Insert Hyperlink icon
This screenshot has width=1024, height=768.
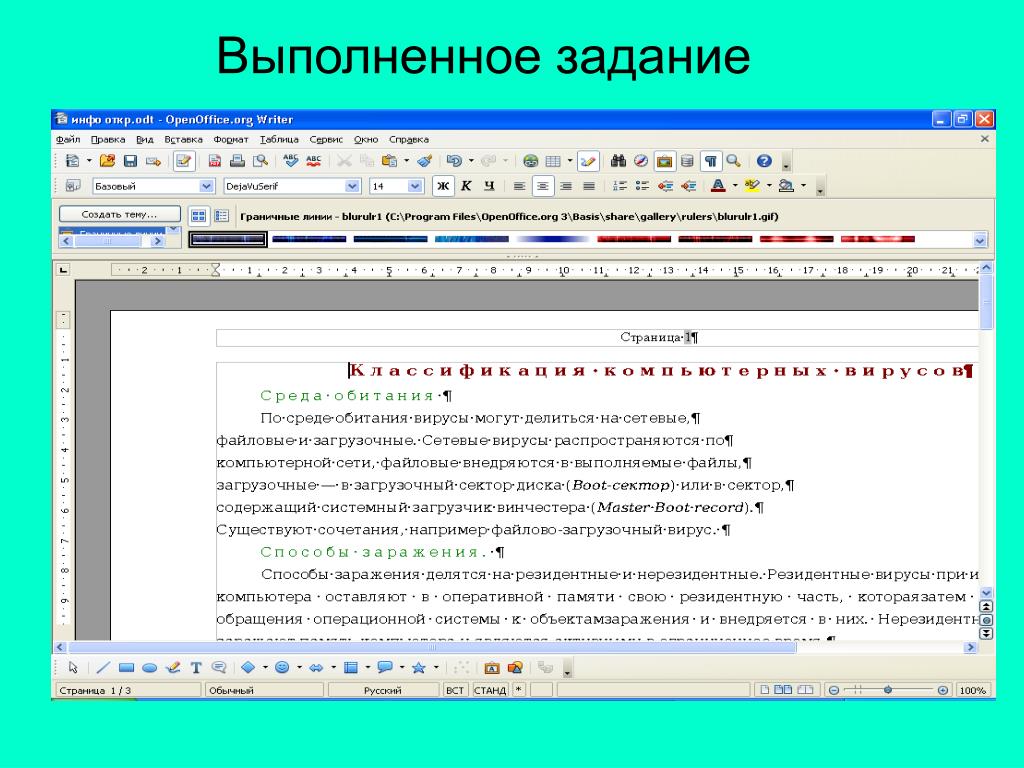[x=530, y=161]
